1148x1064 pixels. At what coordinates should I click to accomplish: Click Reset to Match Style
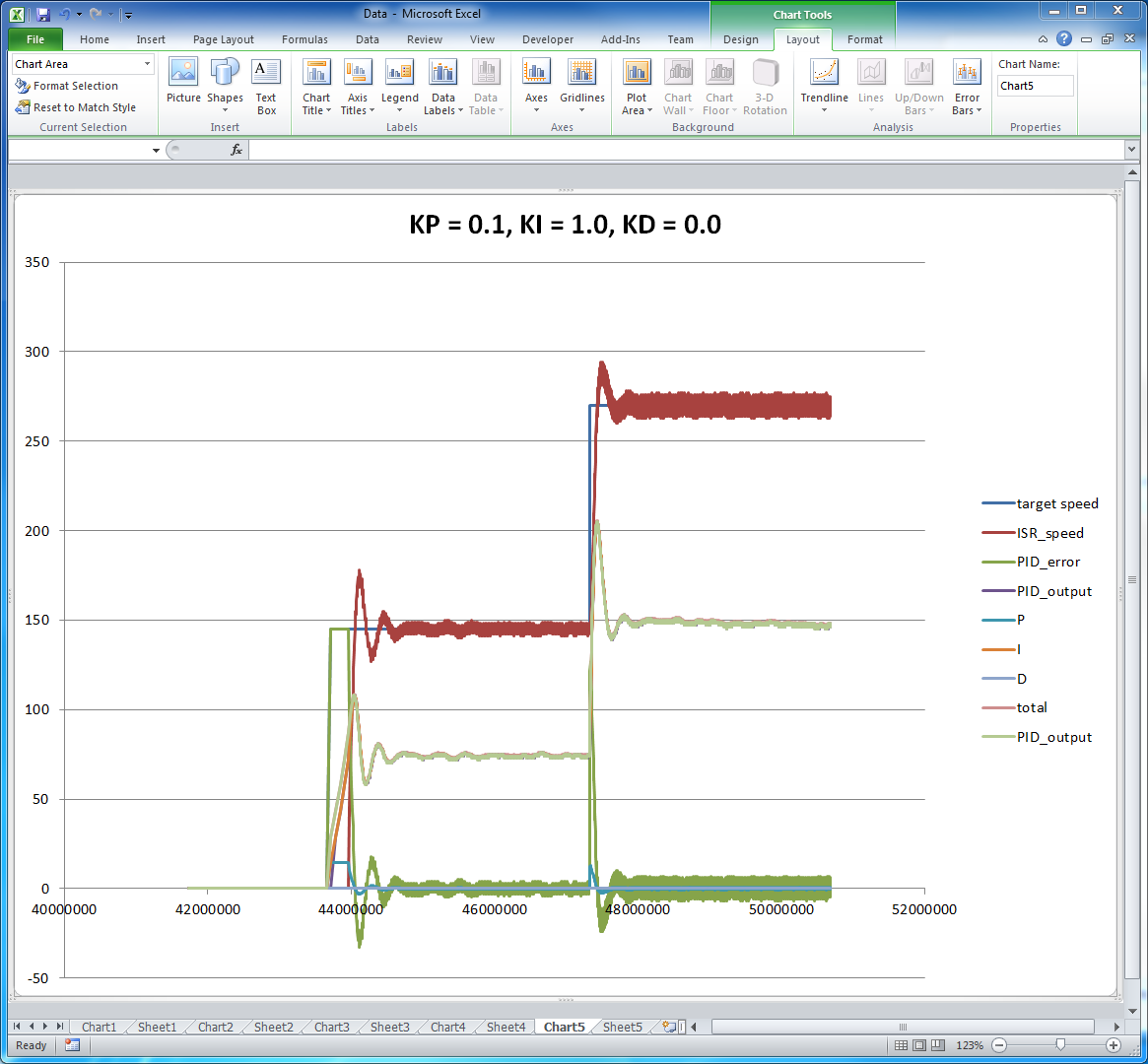pos(76,106)
